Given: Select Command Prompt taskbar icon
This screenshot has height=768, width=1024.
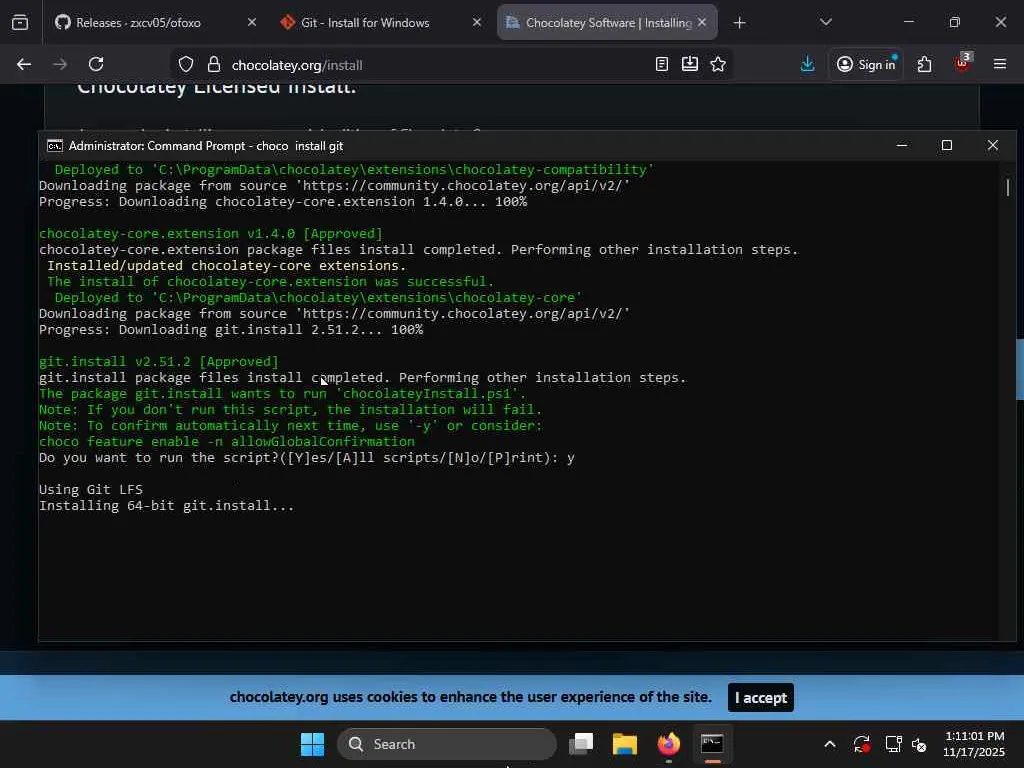Looking at the screenshot, I should [712, 744].
